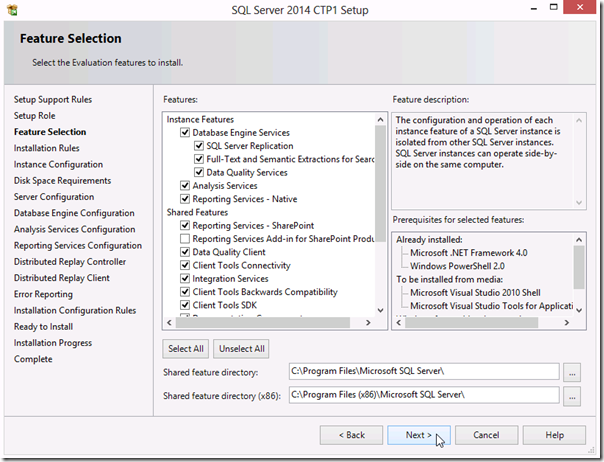This screenshot has height=462, width=604.
Task: Browse for Shared feature directory (x86)
Action: (x=572, y=396)
